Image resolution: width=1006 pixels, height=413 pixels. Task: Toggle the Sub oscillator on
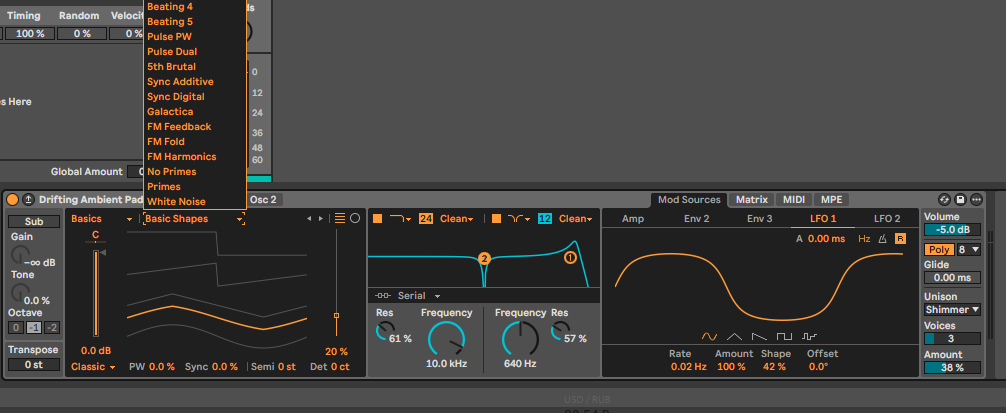point(34,222)
